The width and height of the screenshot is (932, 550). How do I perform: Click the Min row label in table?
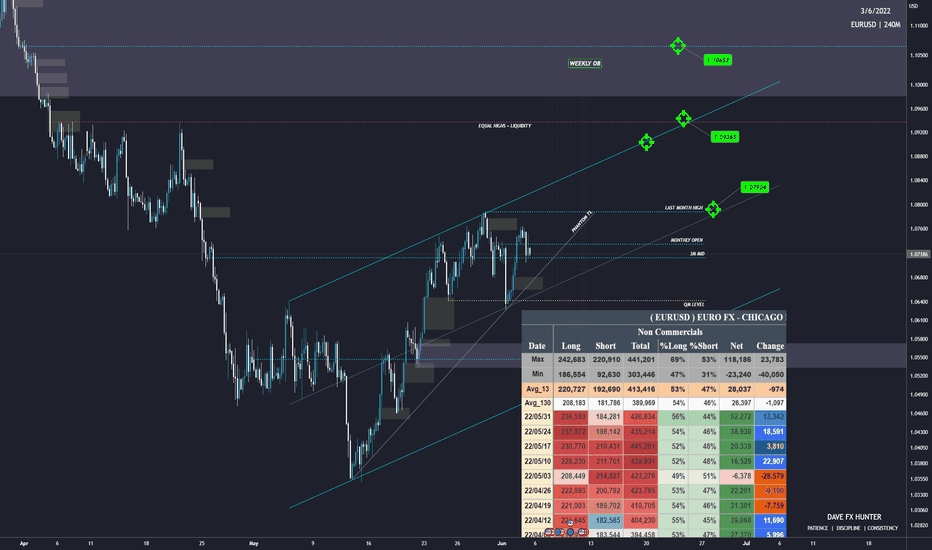click(537, 375)
